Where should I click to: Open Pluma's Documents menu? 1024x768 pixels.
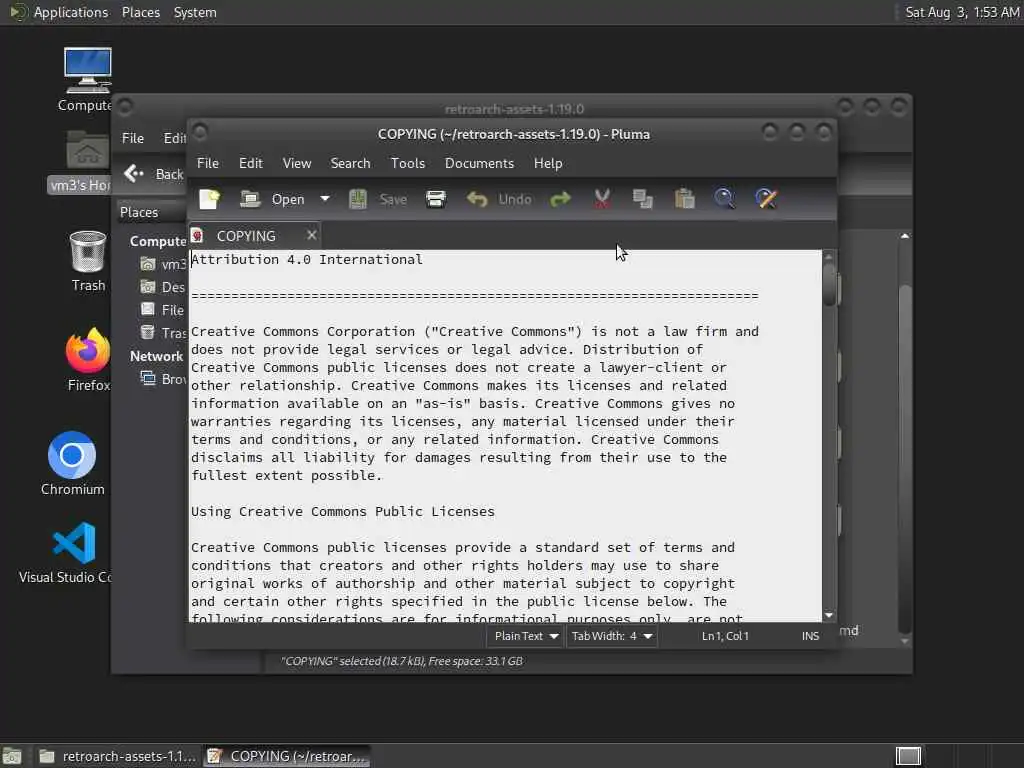[479, 163]
